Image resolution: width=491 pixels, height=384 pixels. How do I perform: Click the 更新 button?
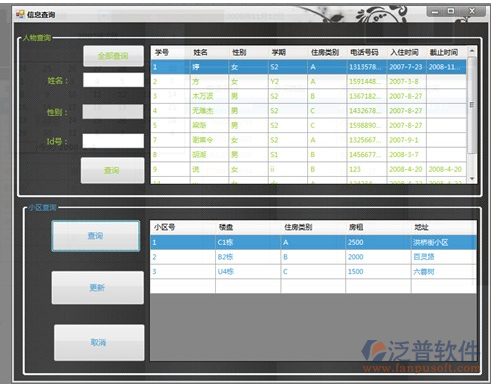[x=98, y=287]
